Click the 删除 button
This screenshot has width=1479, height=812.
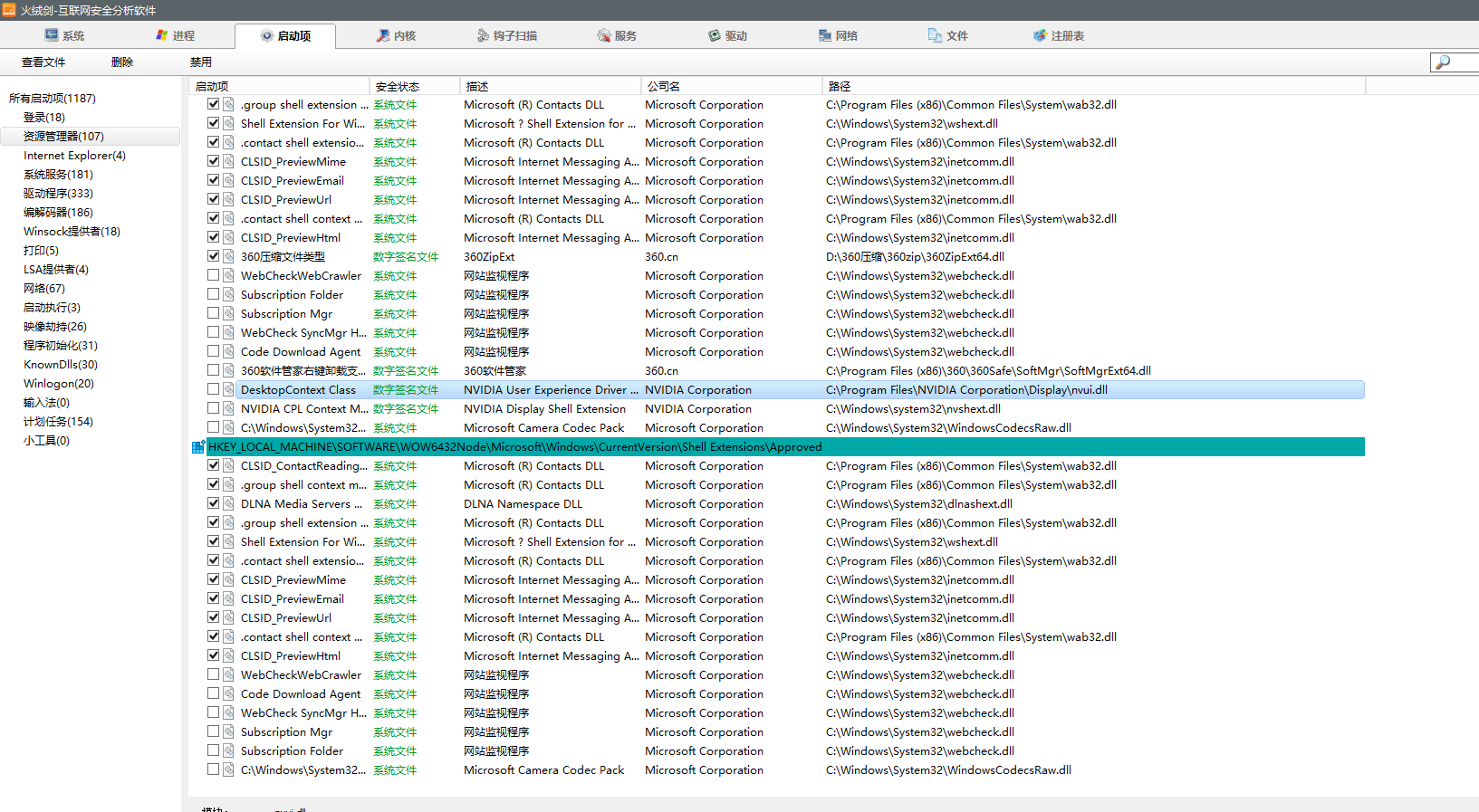click(122, 62)
